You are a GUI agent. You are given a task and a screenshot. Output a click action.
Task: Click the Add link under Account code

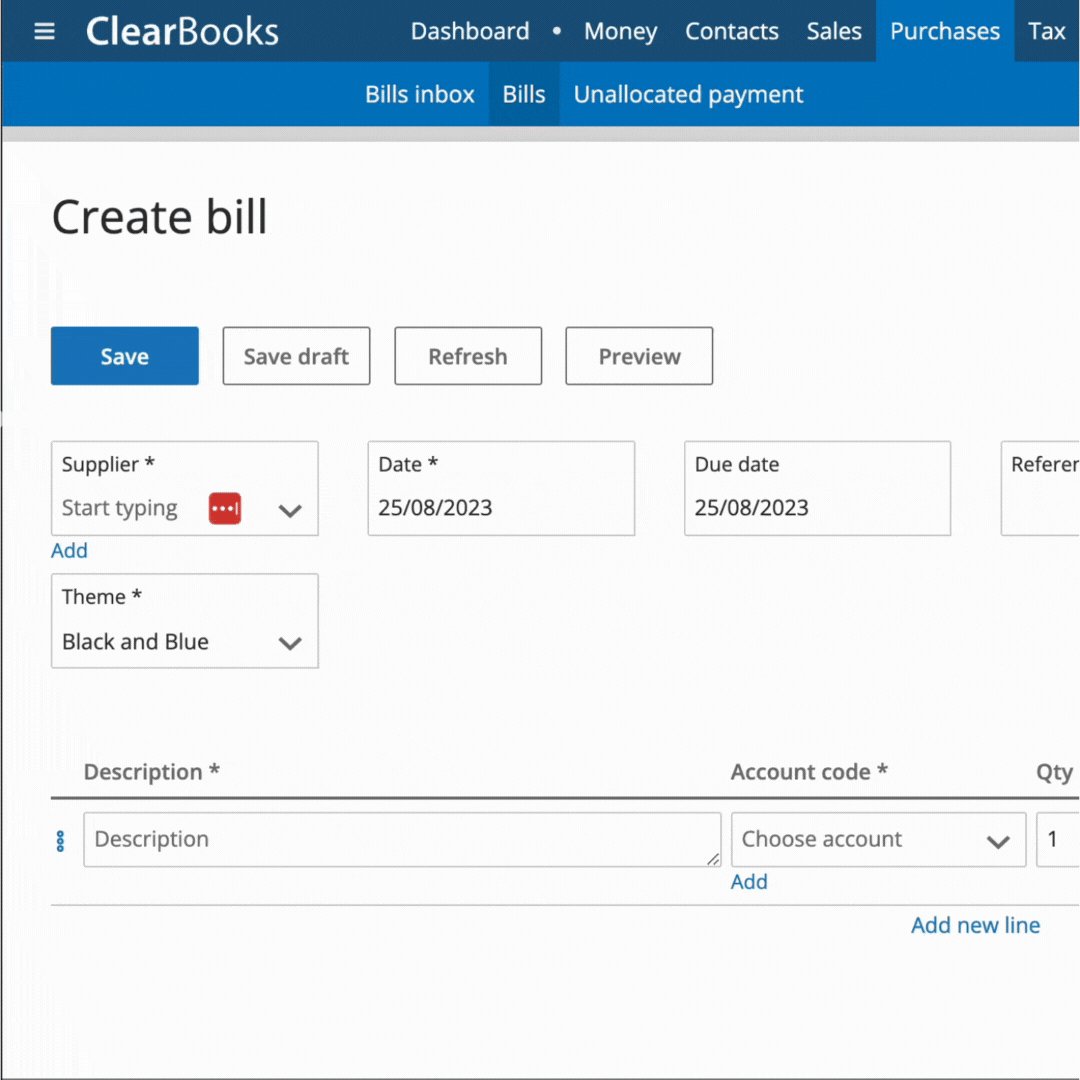(x=749, y=882)
